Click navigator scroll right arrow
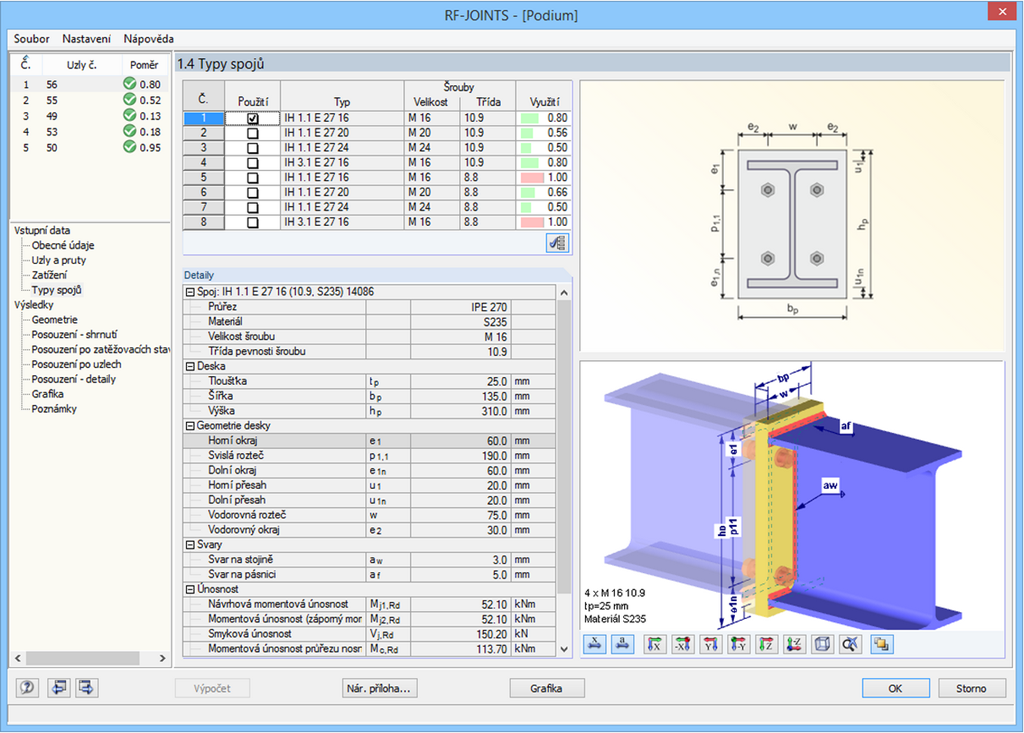The height and width of the screenshot is (733, 1024). point(162,658)
